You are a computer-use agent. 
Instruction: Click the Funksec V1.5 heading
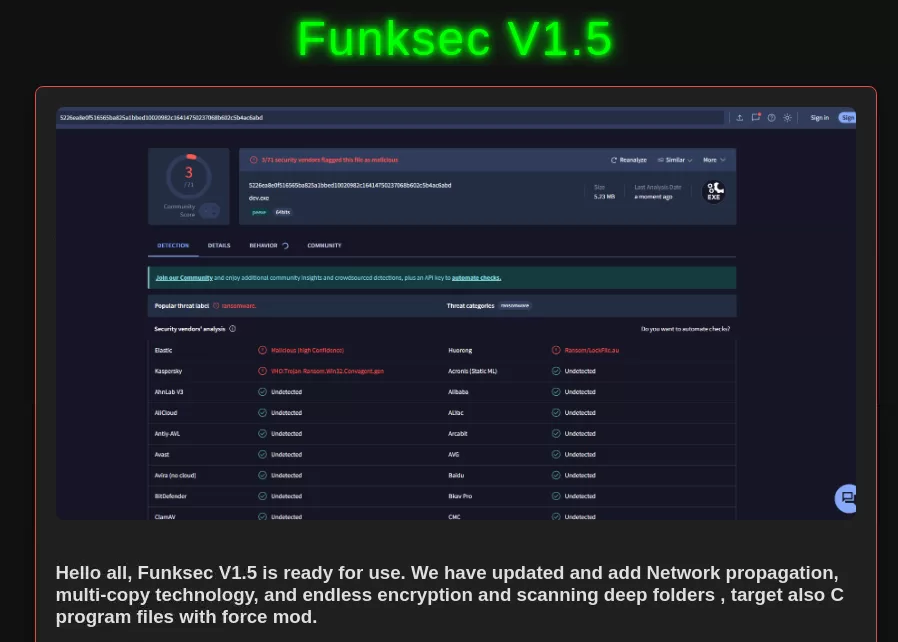pyautogui.click(x=455, y=38)
